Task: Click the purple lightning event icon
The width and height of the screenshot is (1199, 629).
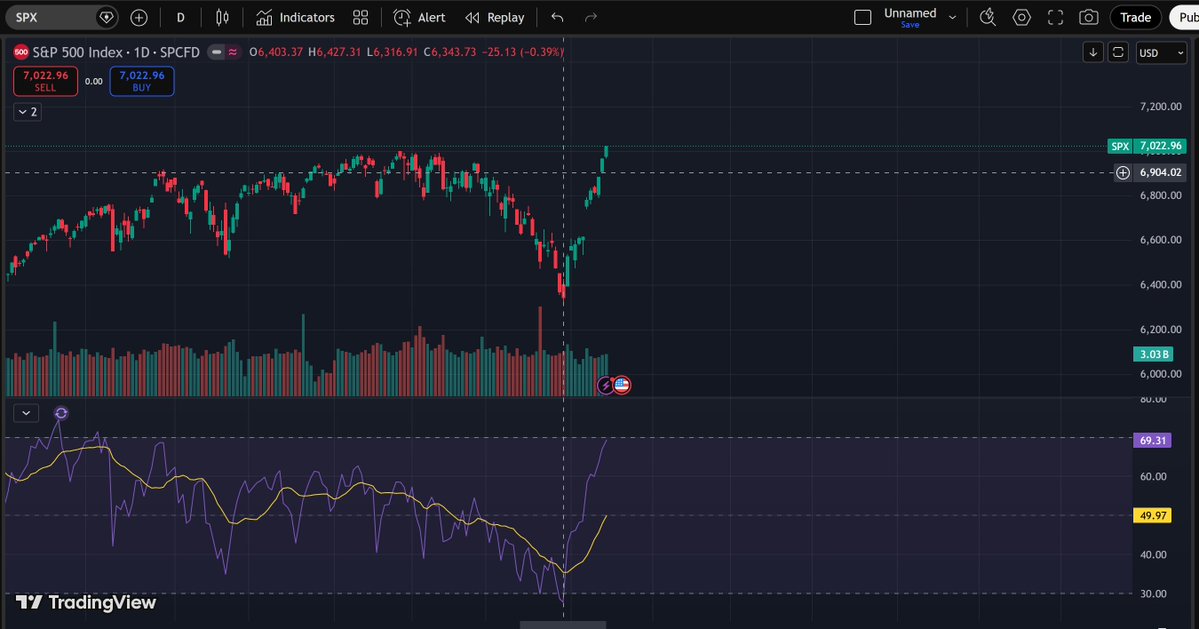Action: 605,385
